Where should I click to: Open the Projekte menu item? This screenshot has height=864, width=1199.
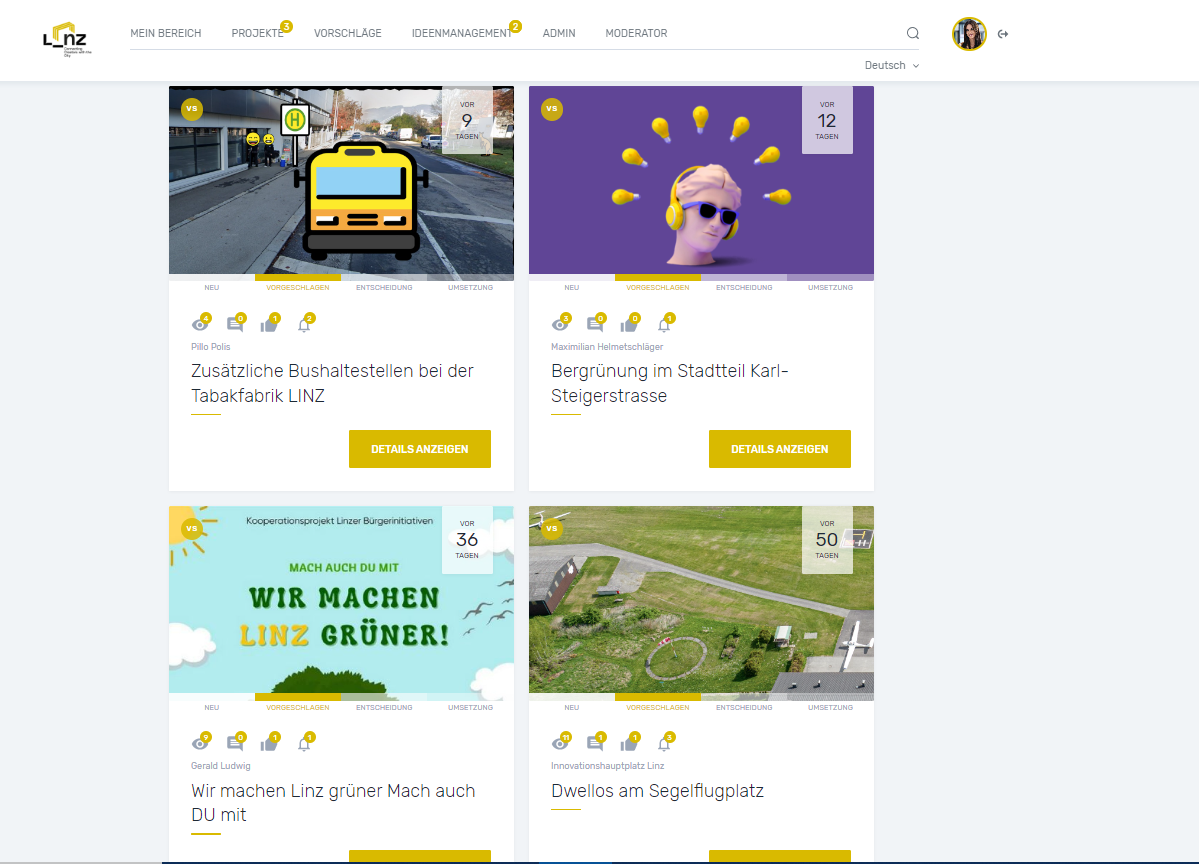click(257, 33)
